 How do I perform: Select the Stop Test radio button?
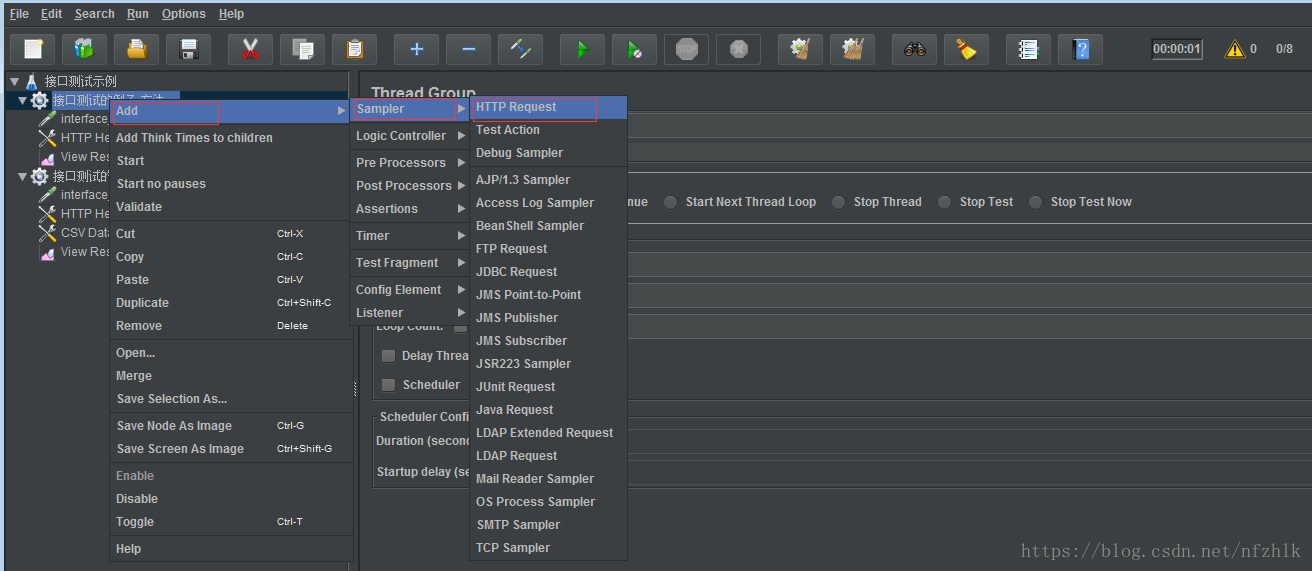point(945,202)
